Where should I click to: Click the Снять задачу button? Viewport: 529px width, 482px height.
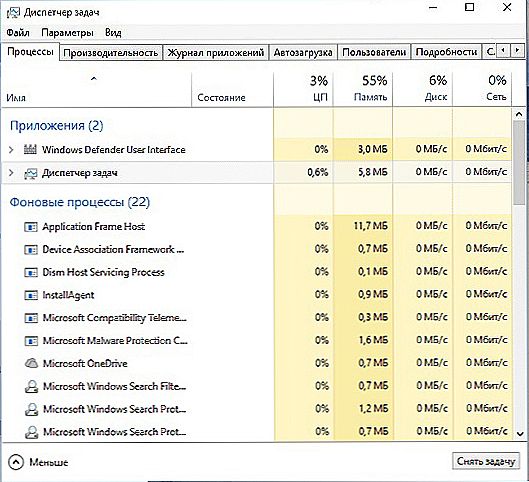click(x=486, y=461)
